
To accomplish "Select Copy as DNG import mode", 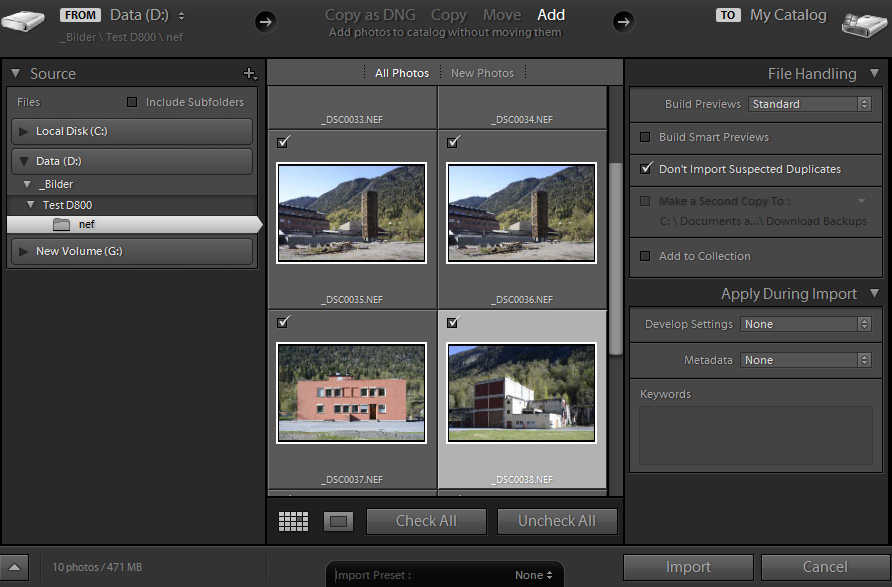I will (x=370, y=15).
